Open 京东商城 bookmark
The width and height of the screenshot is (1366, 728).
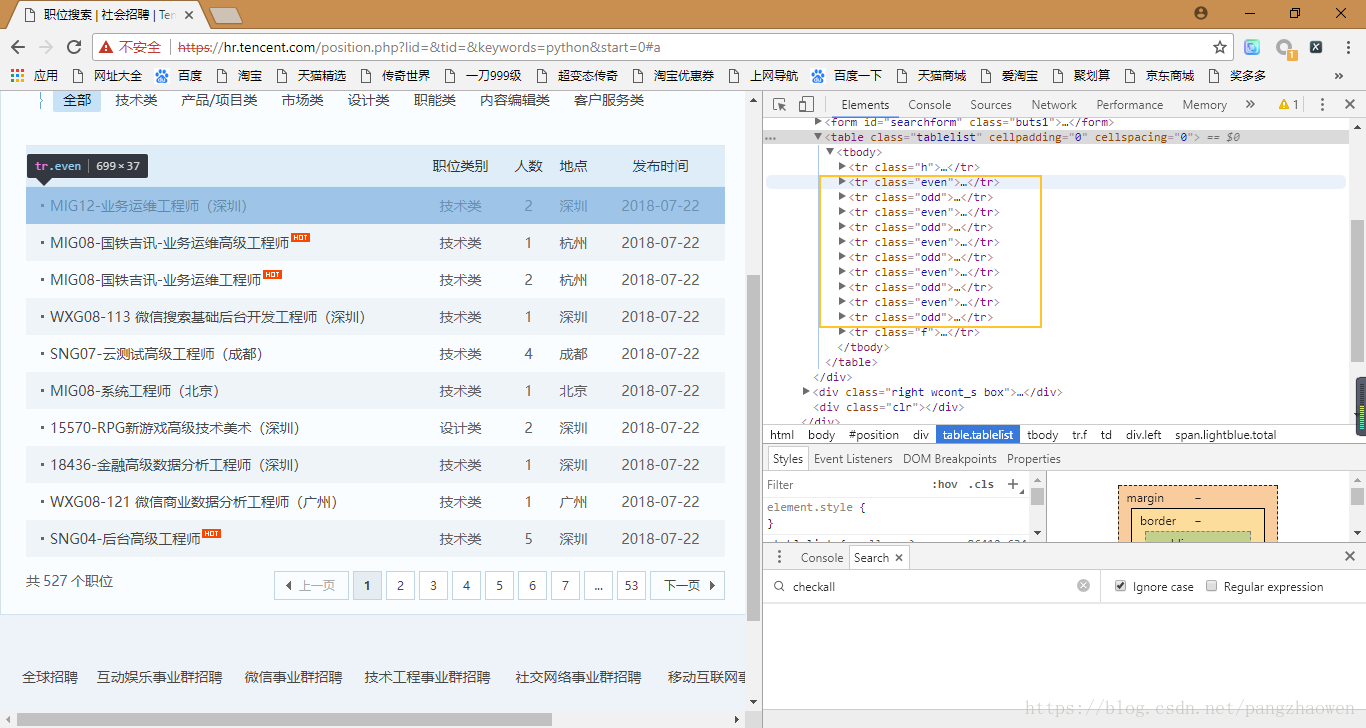[1158, 75]
